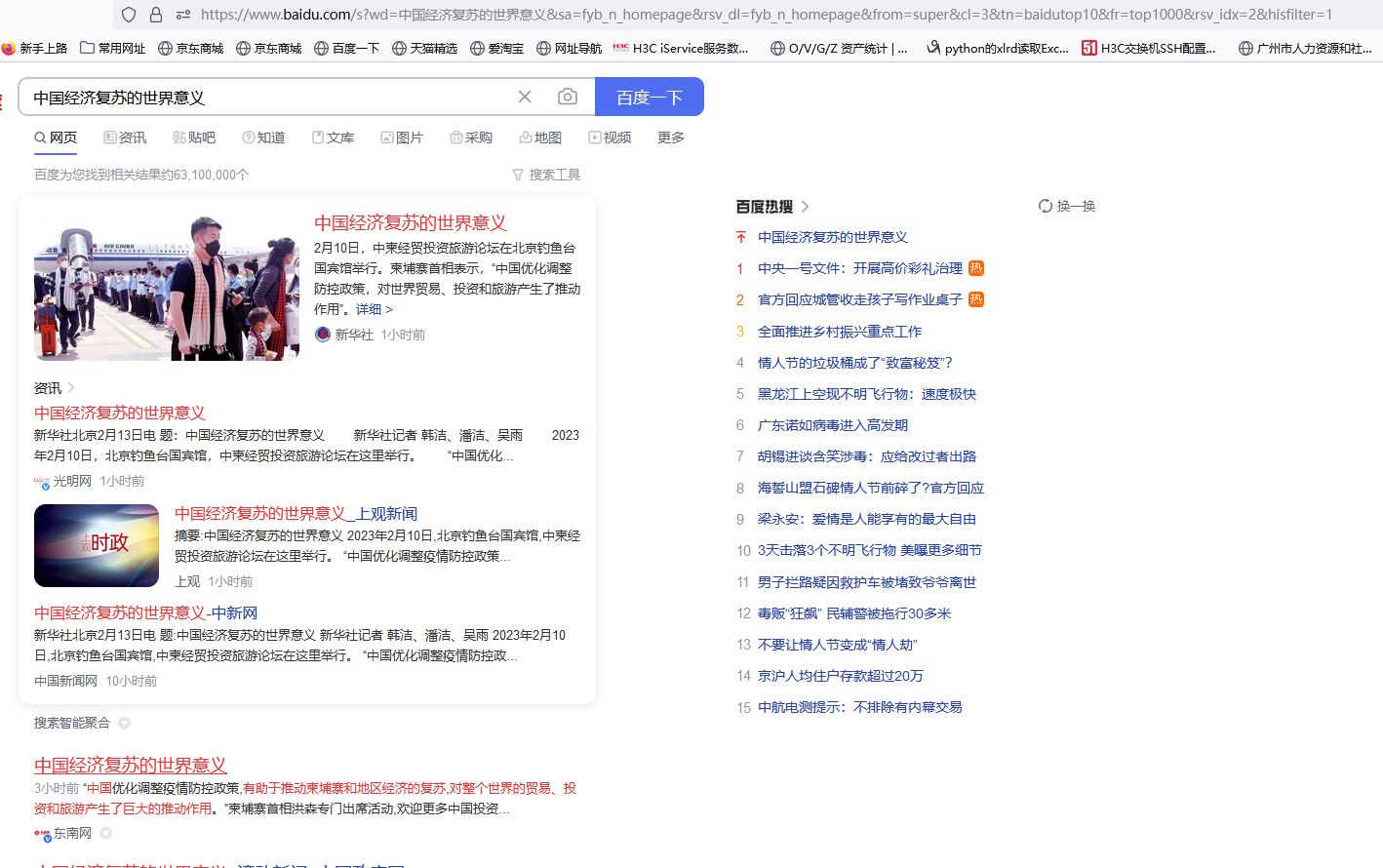The height and width of the screenshot is (868, 1383).
Task: Open the airport arrival news thumbnail
Action: (167, 289)
